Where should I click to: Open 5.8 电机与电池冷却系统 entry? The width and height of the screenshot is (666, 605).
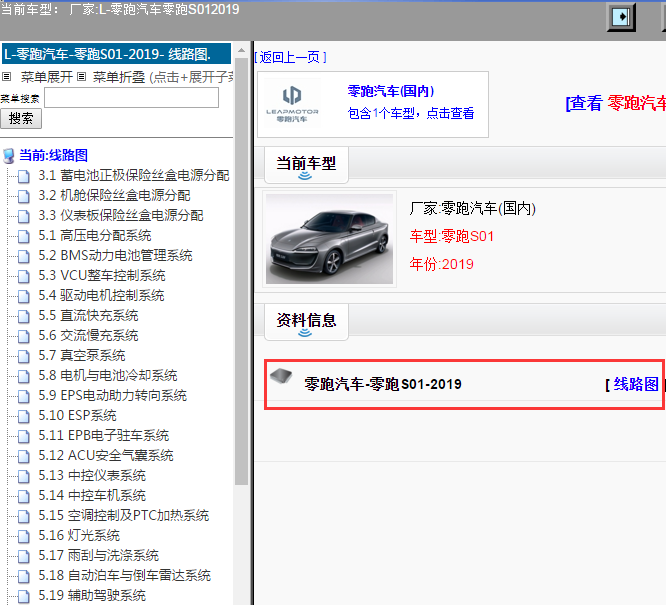click(108, 375)
